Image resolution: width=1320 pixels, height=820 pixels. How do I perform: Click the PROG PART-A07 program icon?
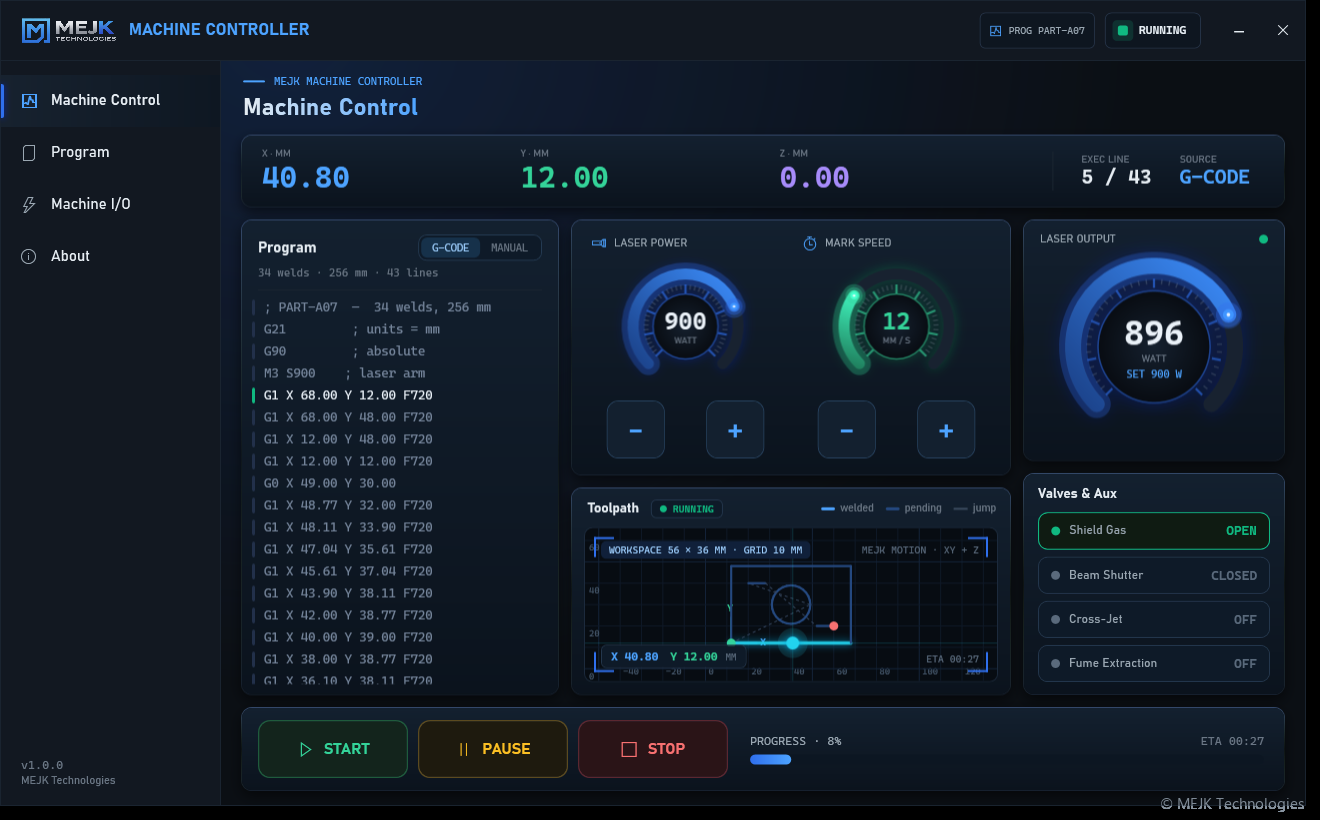point(995,31)
